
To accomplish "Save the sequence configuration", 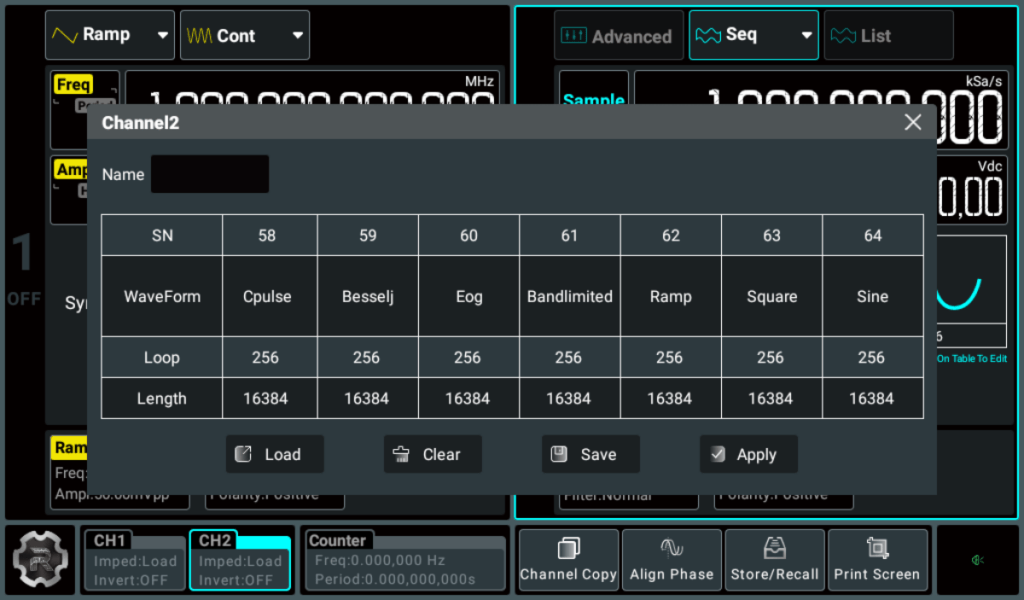I will click(590, 454).
